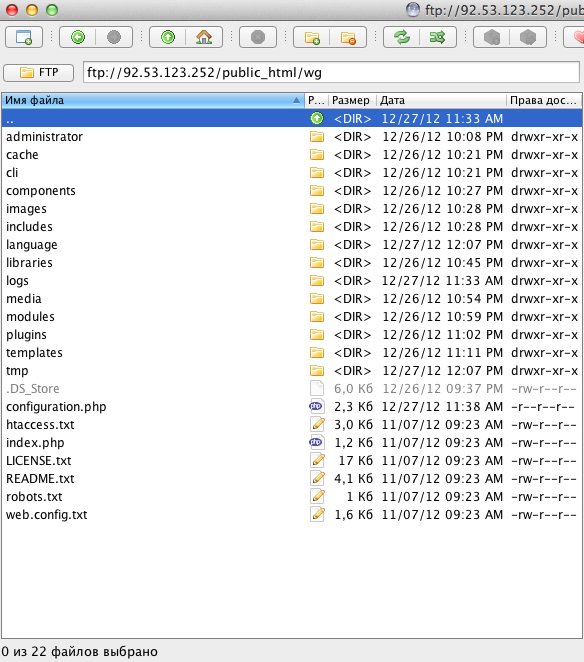Delete folder with minus folder icon
The height and width of the screenshot is (662, 584).
[348, 37]
